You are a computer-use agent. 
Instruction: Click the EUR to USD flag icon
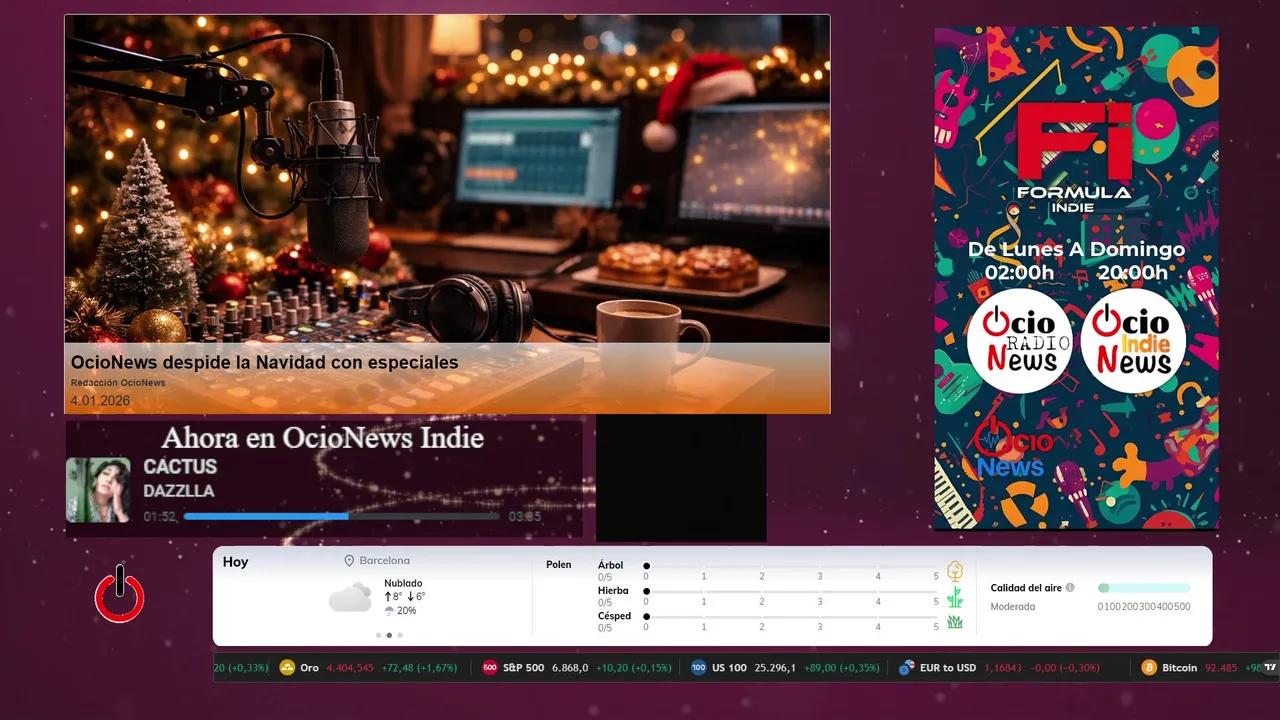pos(907,667)
